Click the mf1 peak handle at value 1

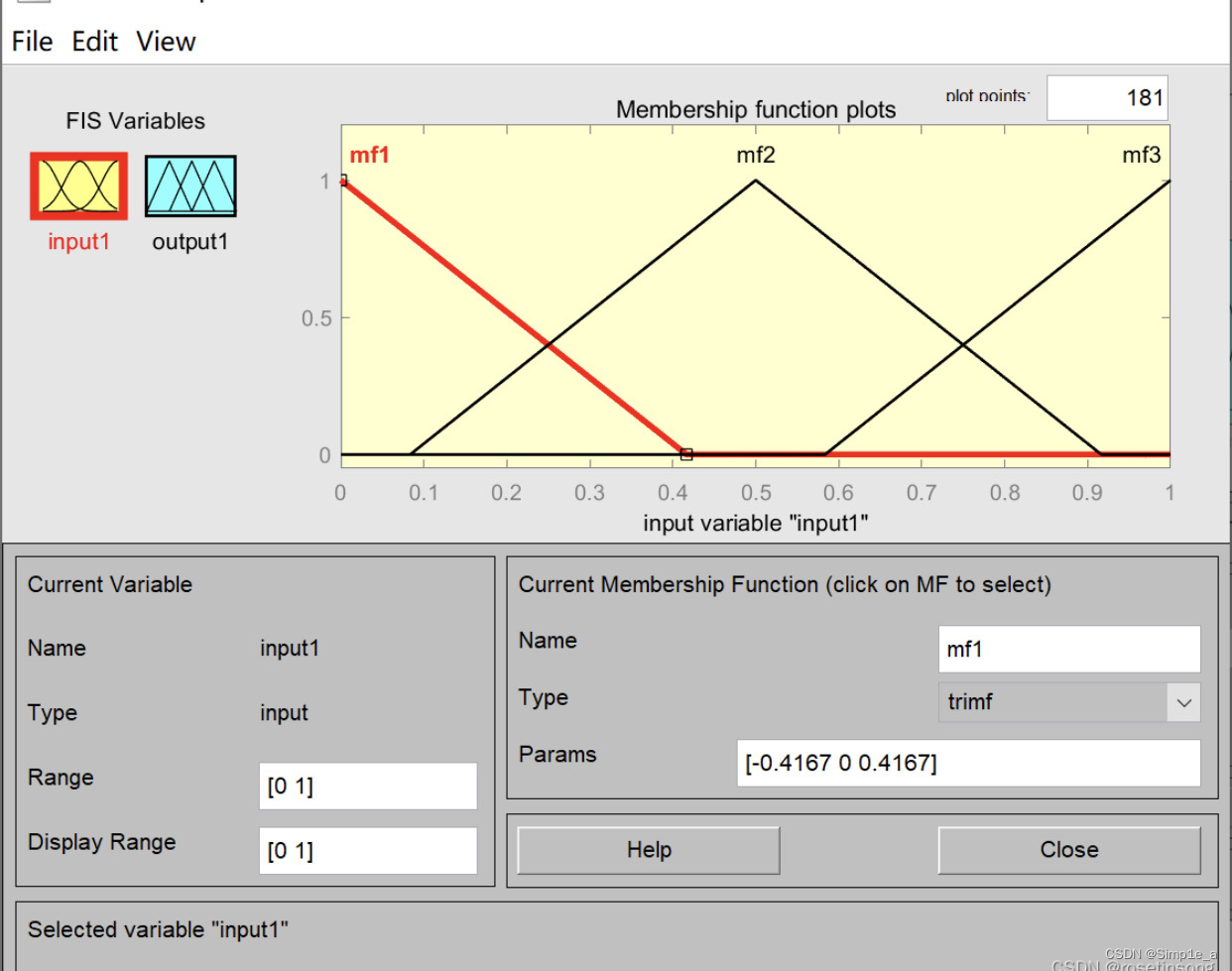coord(342,181)
